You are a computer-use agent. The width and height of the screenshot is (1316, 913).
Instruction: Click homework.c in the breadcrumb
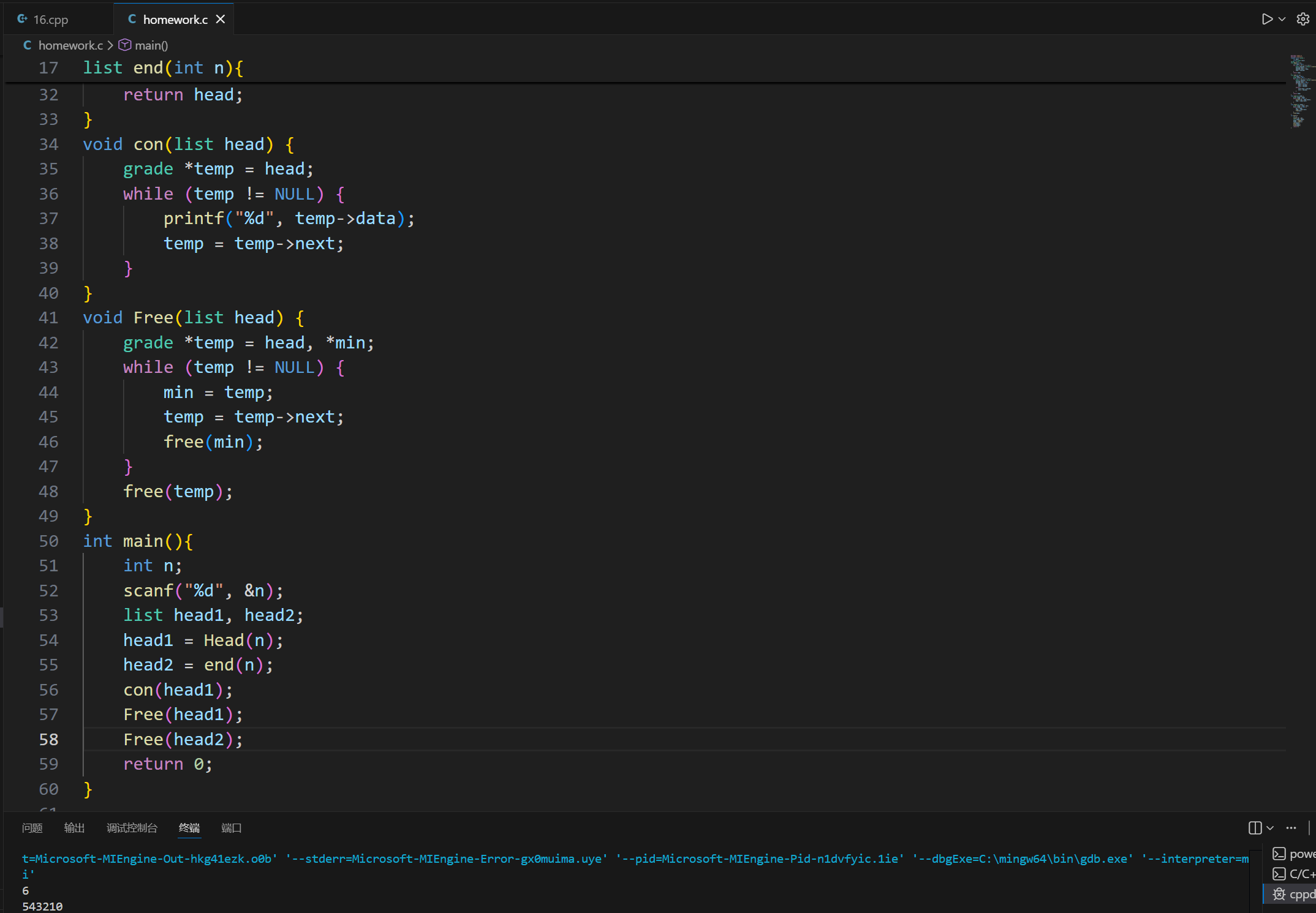[x=70, y=45]
